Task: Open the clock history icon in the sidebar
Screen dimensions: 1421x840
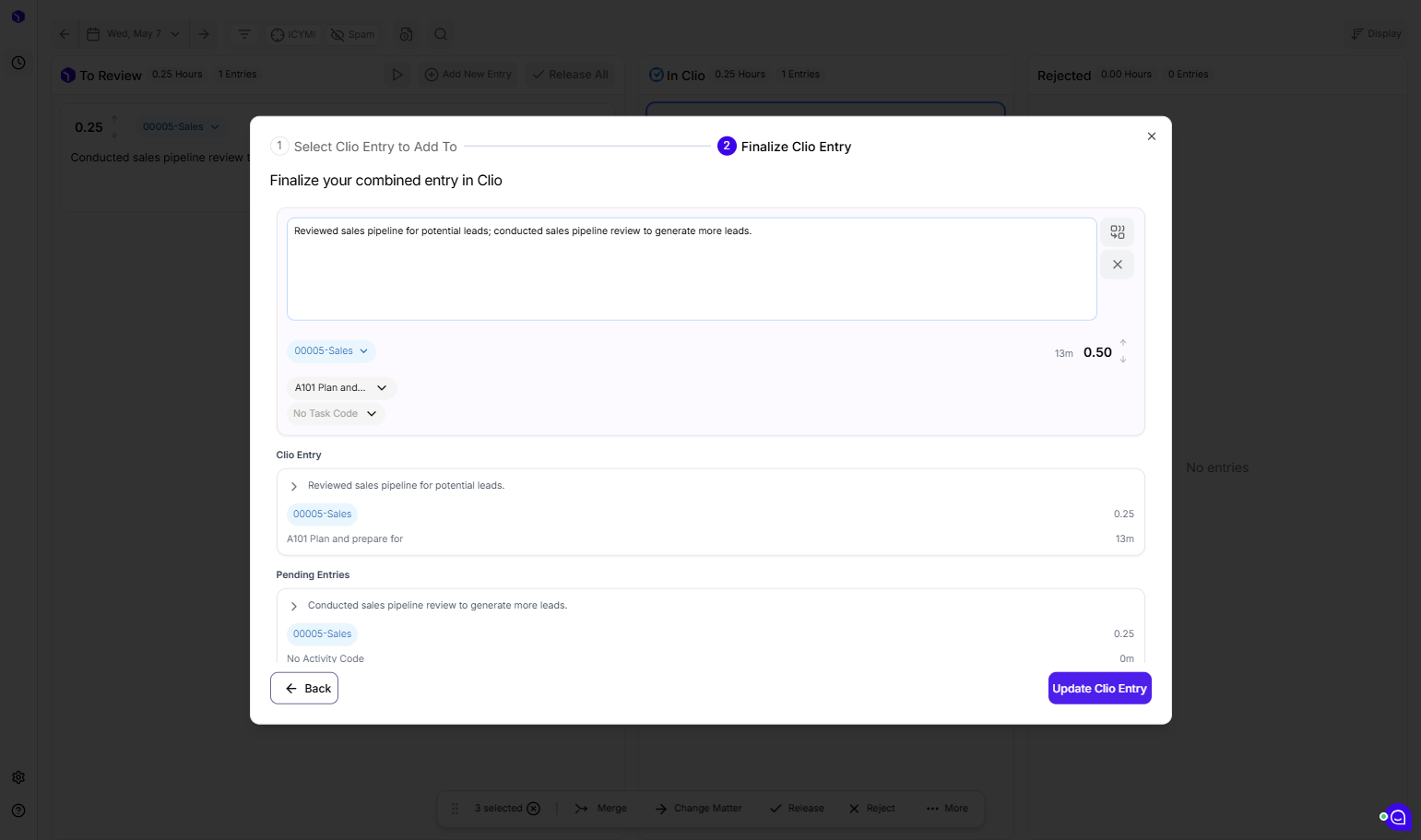Action: point(18,63)
